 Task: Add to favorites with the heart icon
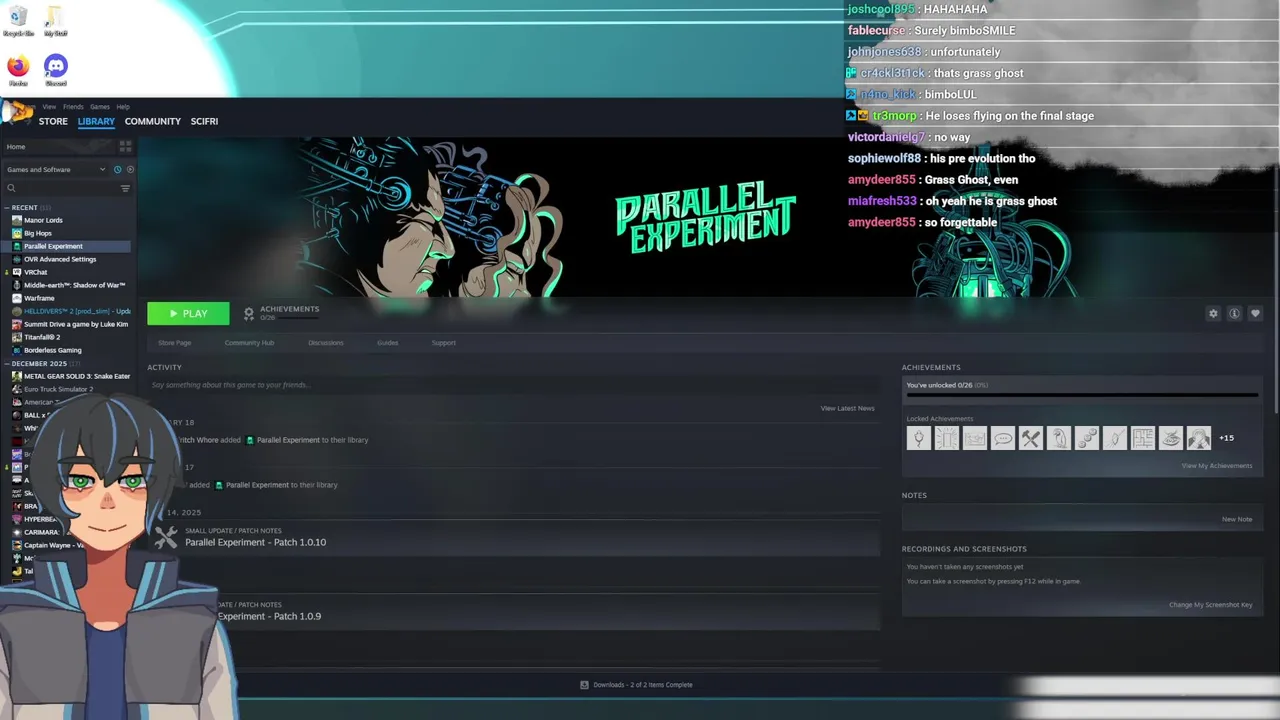coord(1255,313)
